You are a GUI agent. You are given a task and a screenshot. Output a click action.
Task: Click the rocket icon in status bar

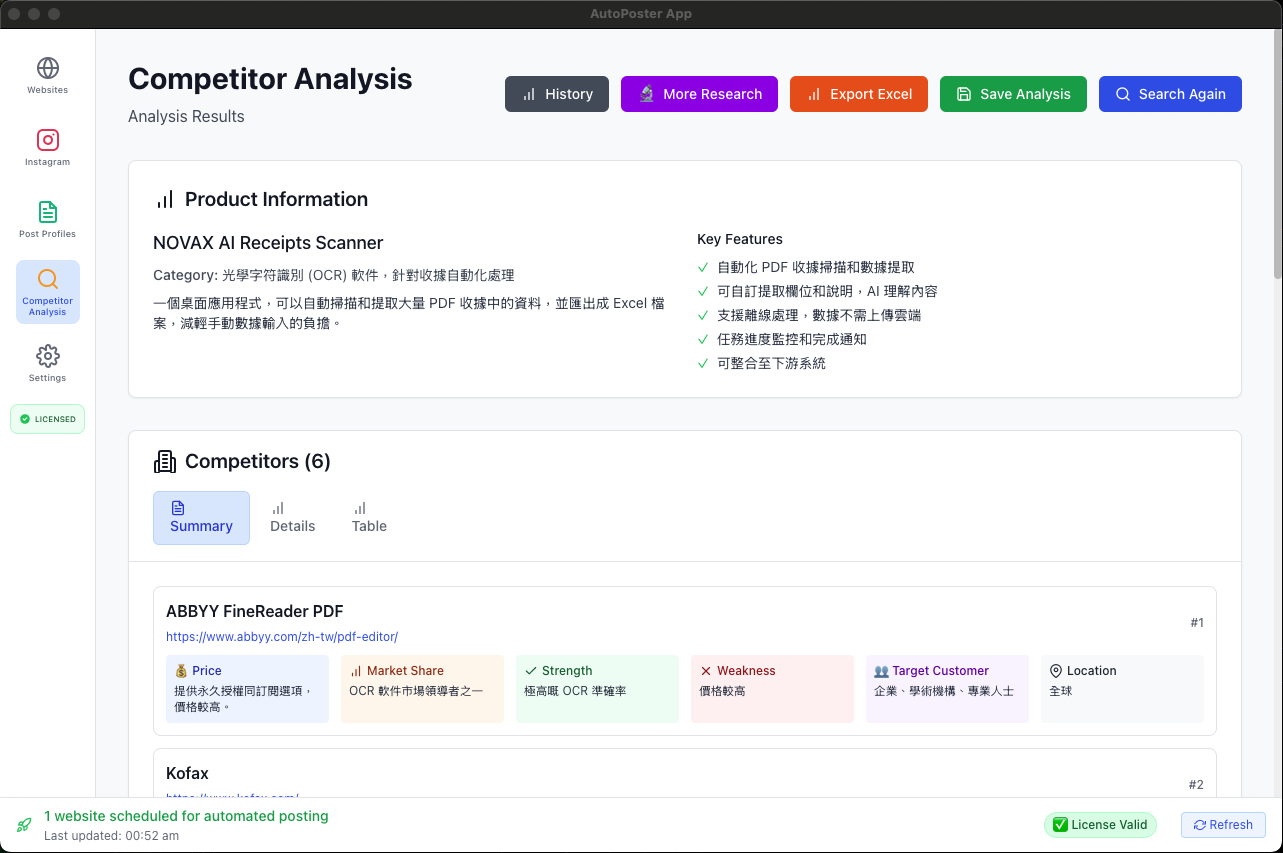[24, 825]
